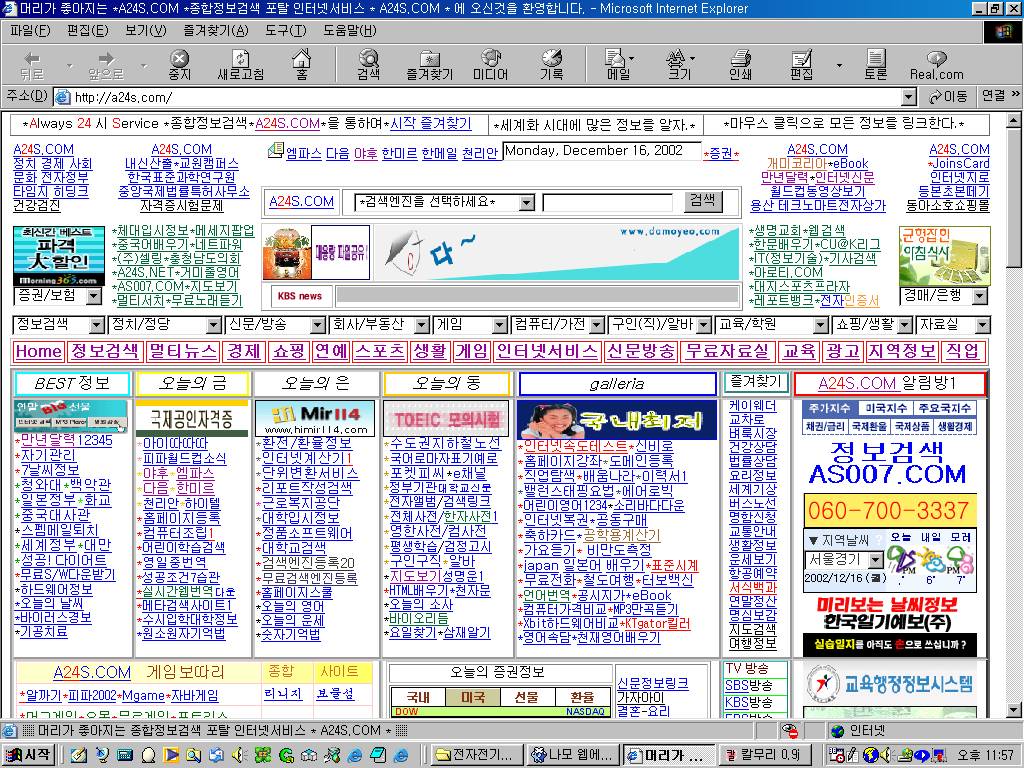
Task: Expand the 회사/부동산 dropdown
Action: pyautogui.click(x=379, y=325)
